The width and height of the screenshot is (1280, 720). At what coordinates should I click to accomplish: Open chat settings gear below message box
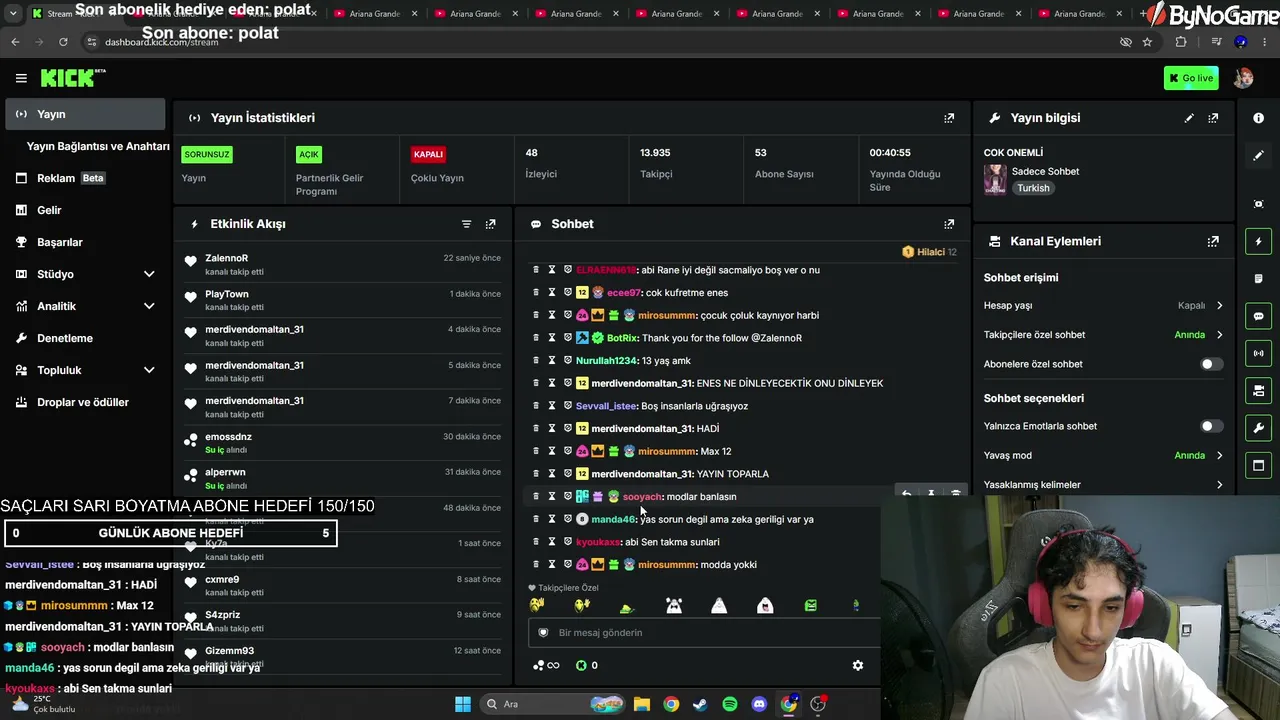coord(857,665)
